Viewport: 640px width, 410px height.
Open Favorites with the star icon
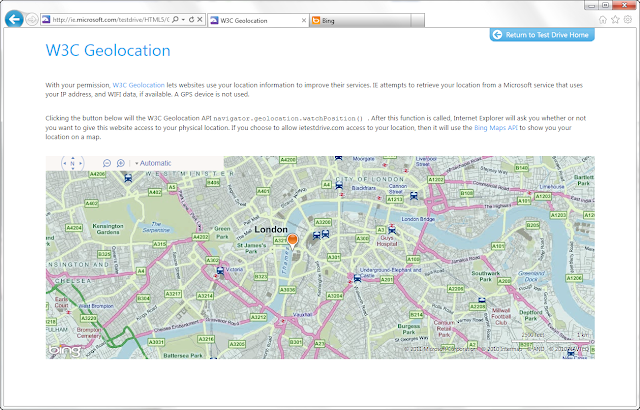tap(615, 20)
